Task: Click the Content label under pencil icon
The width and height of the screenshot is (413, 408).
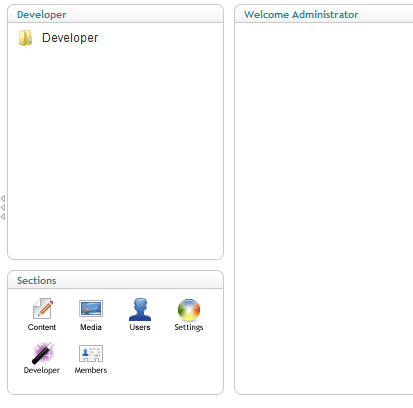Action: (42, 327)
